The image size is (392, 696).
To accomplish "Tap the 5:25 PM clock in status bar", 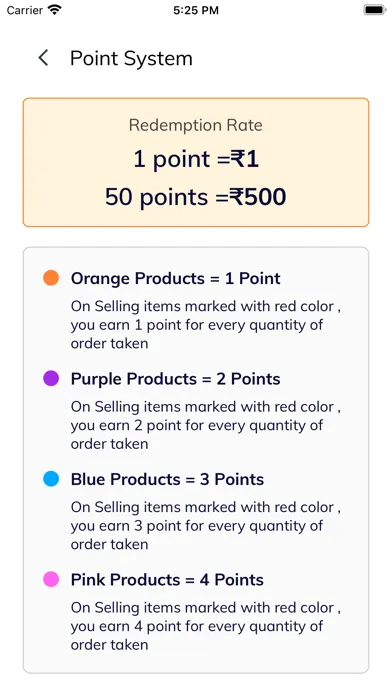I will coord(196,10).
